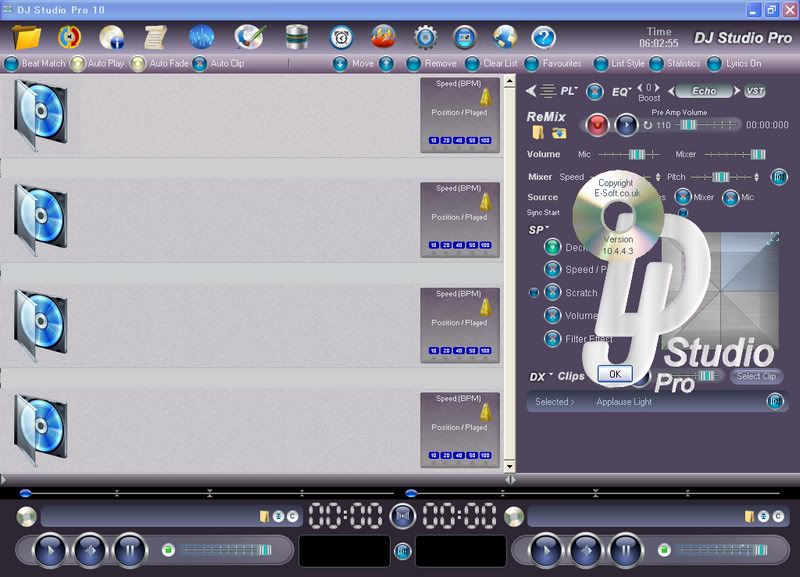Click the ReMix play button
The width and height of the screenshot is (800, 577).
(x=627, y=125)
